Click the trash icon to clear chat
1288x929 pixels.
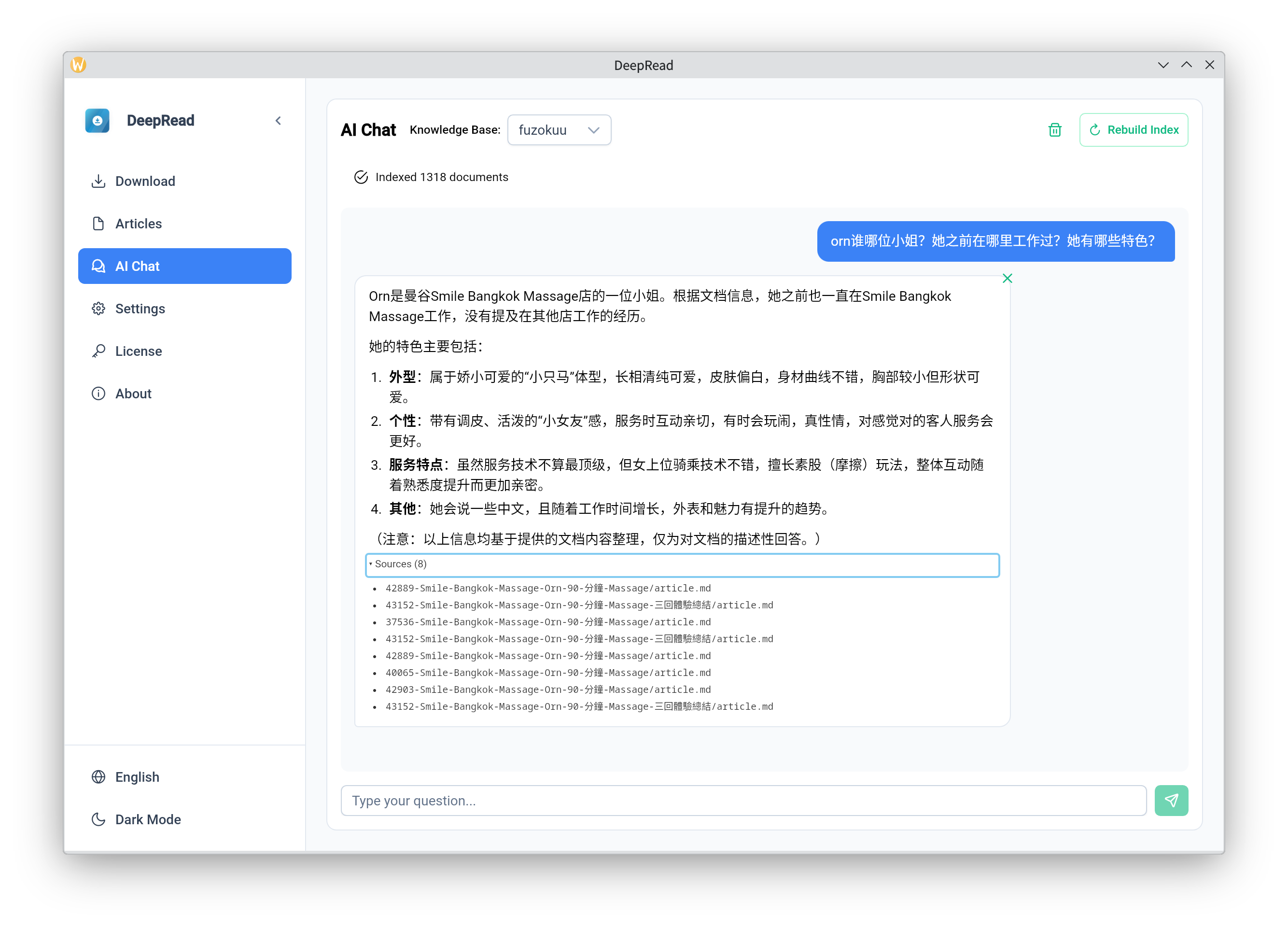pyautogui.click(x=1055, y=130)
